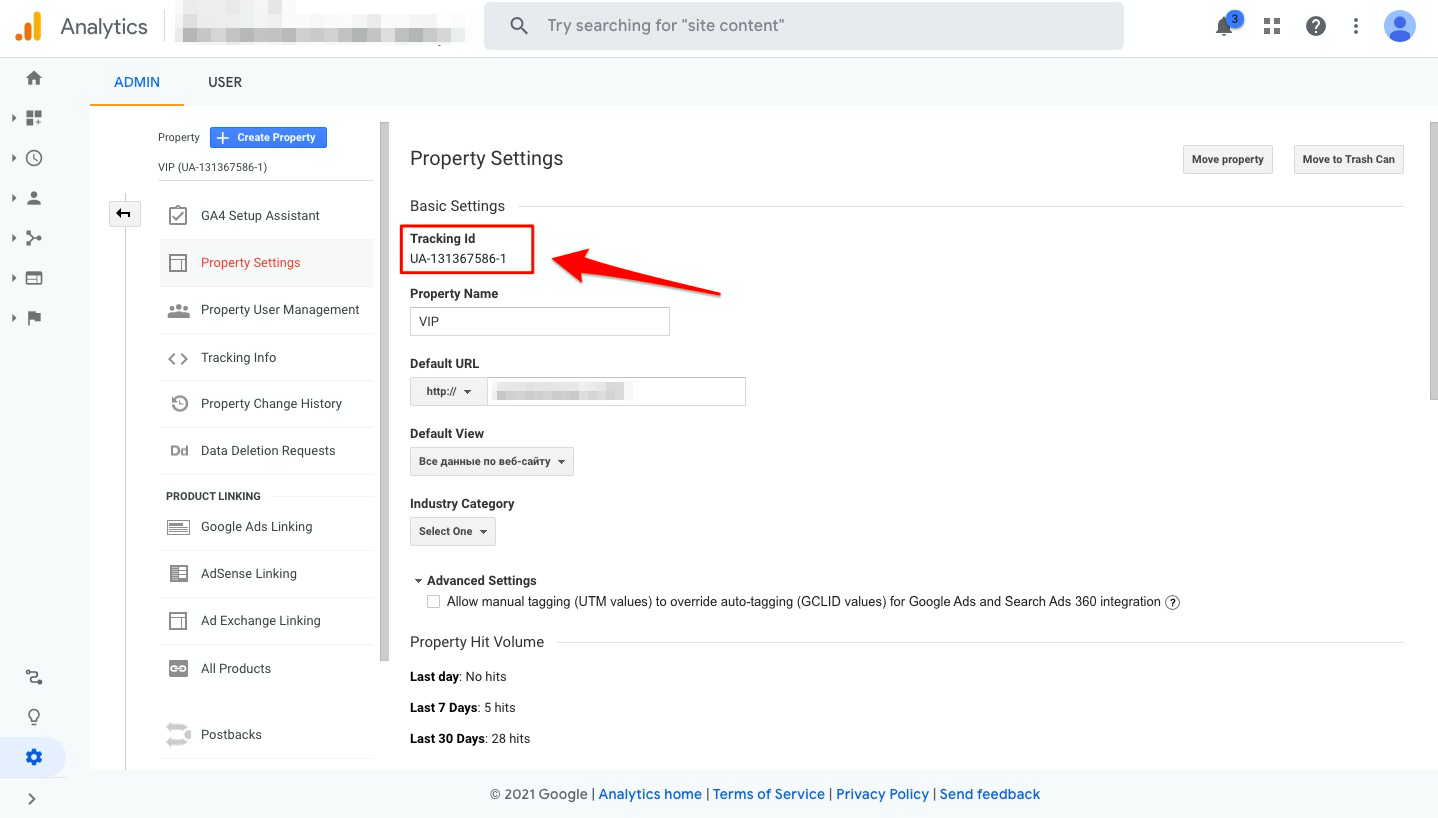Click the VIP (UA-131367586-1) property selector
The image size is (1438, 818).
click(x=212, y=167)
